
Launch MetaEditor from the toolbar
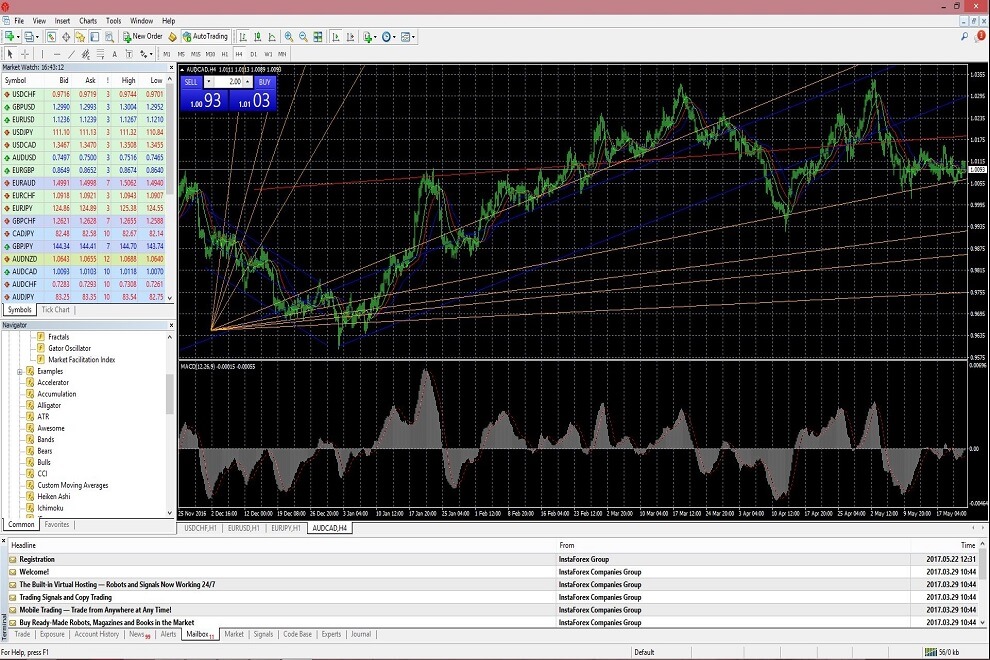[x=172, y=37]
